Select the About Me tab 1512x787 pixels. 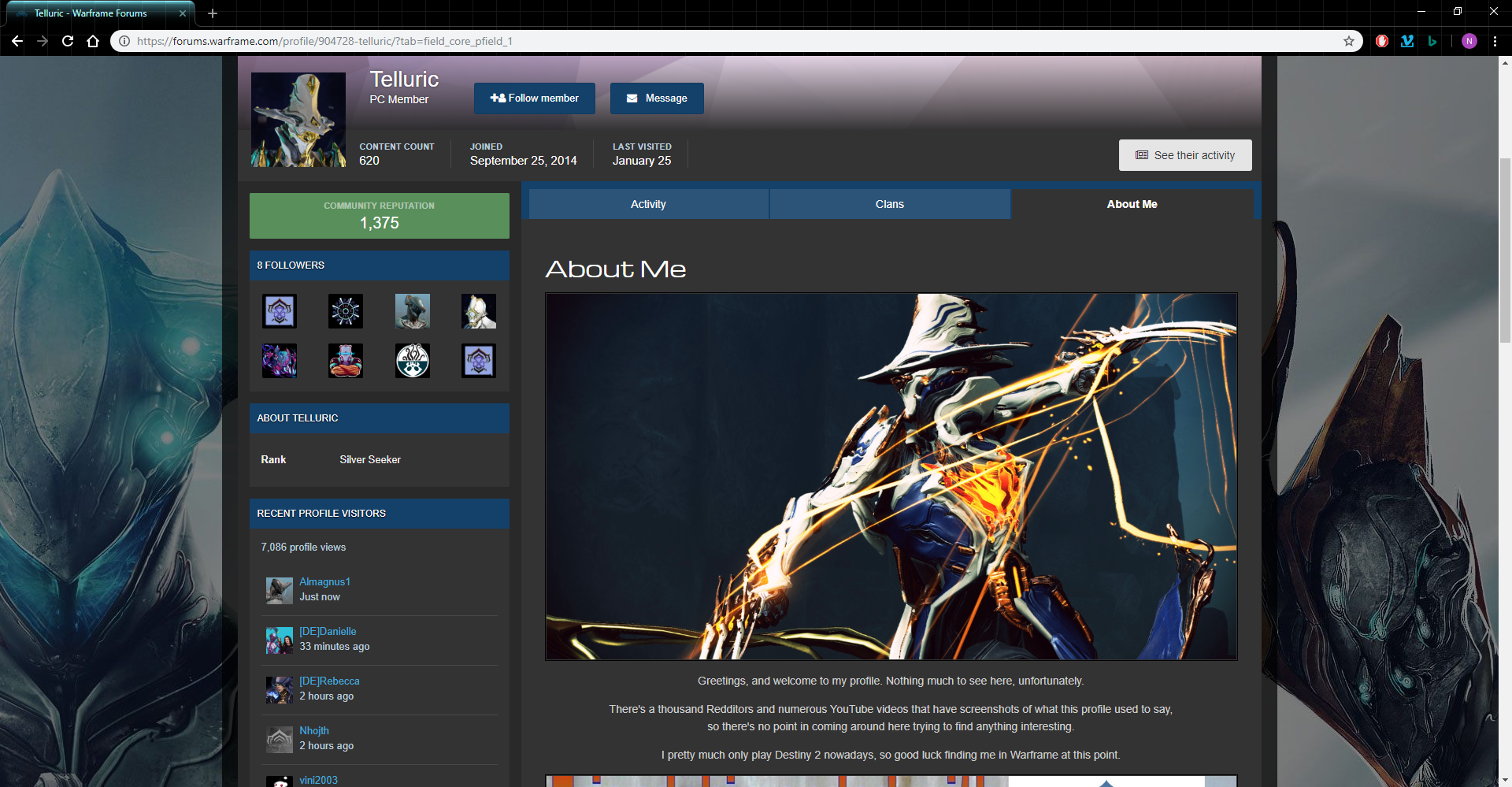1132,204
